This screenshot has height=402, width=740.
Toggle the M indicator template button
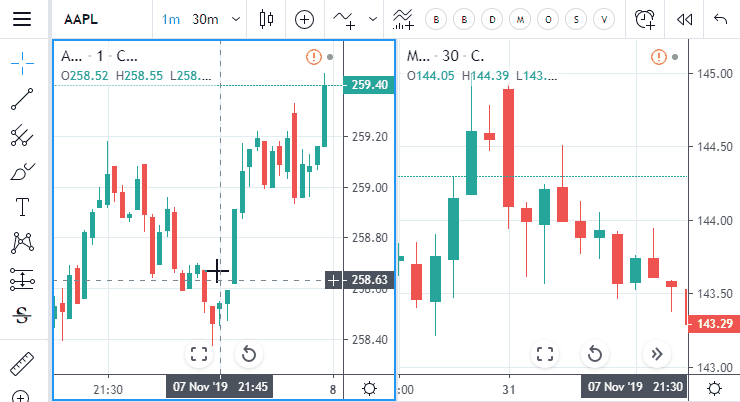click(x=520, y=19)
